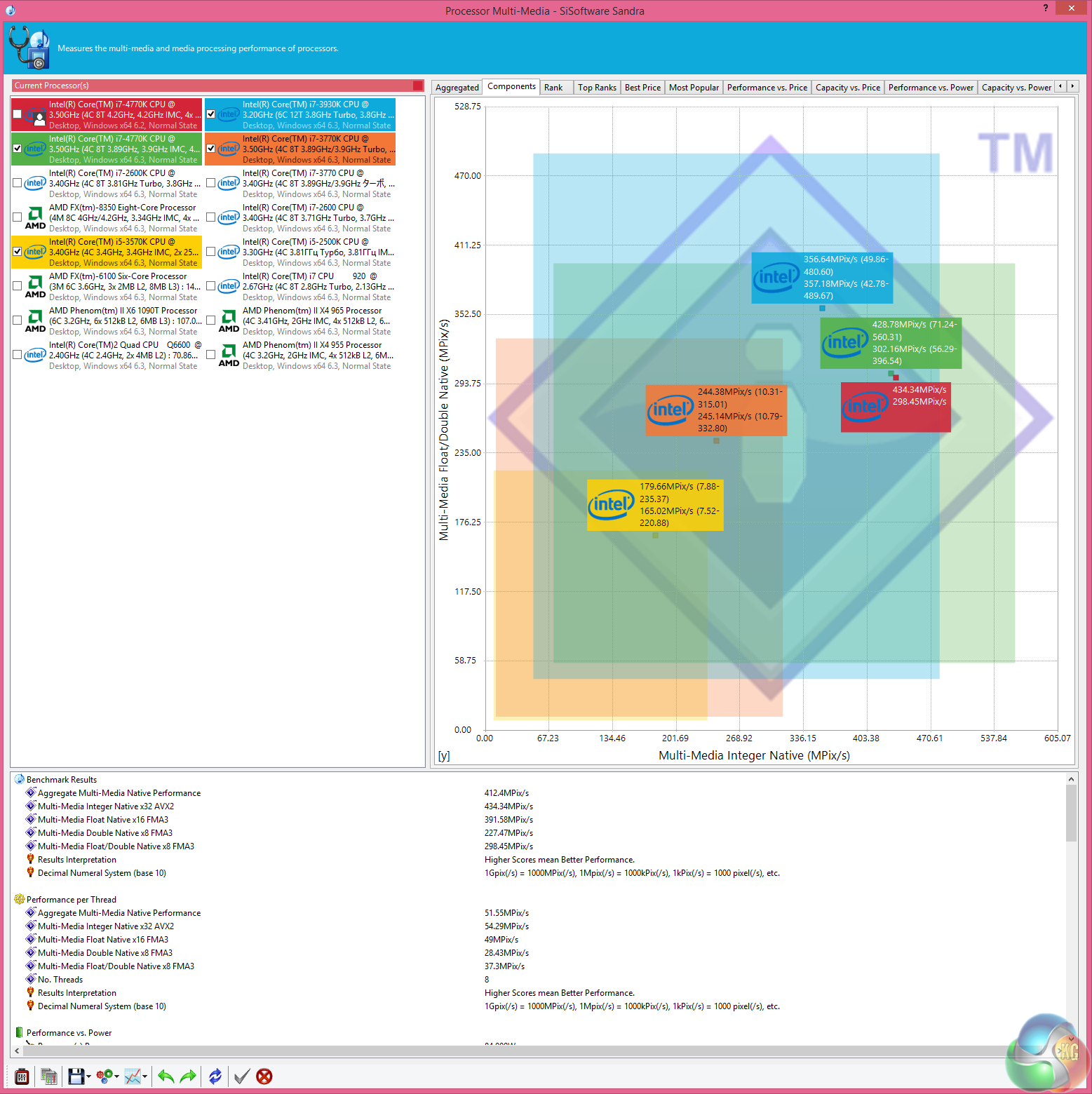
Task: Click the AMD logo beside Phenom II X6 1090T
Action: click(x=35, y=320)
